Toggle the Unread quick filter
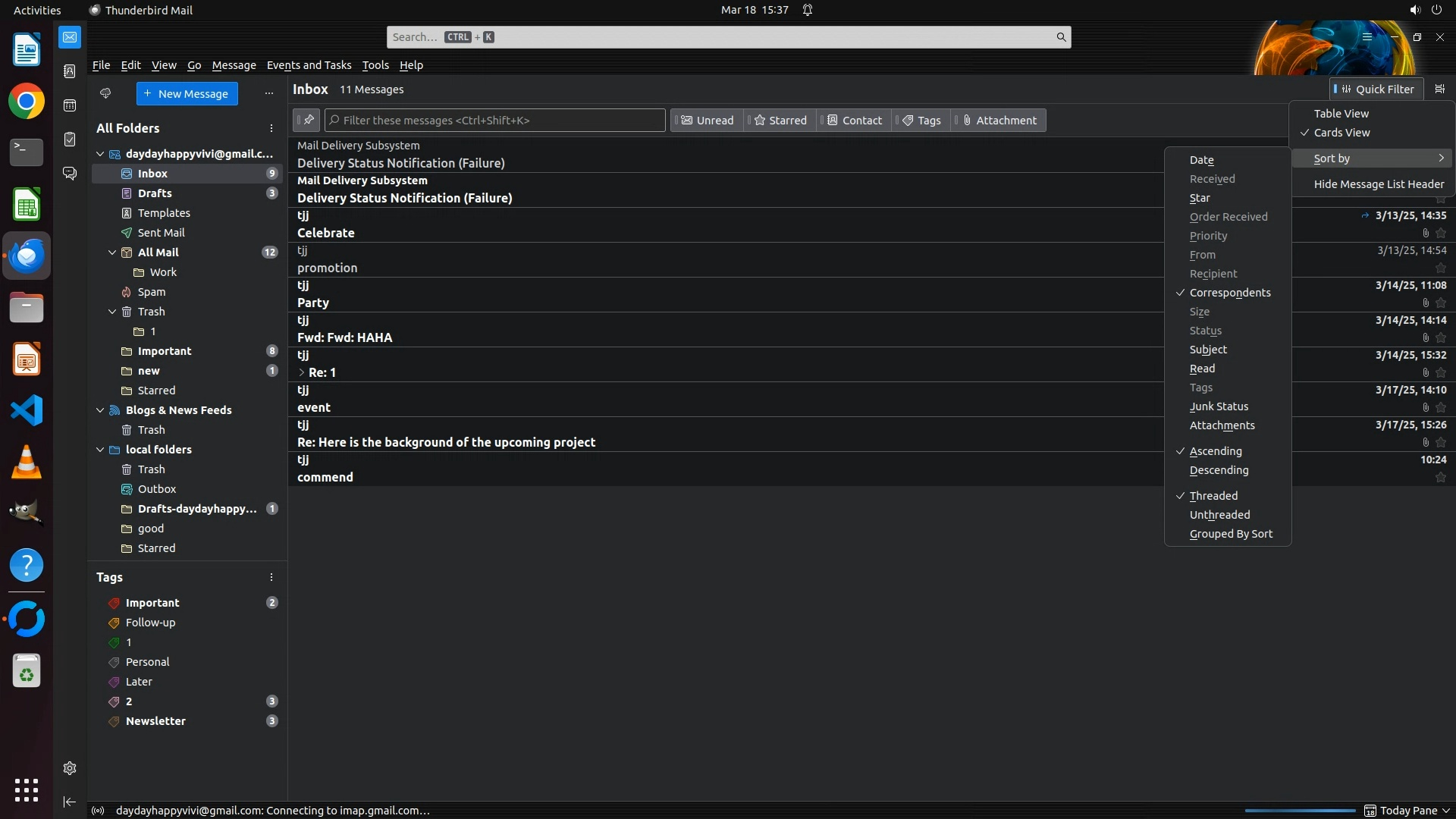Viewport: 1456px width, 819px height. pyautogui.click(x=707, y=120)
